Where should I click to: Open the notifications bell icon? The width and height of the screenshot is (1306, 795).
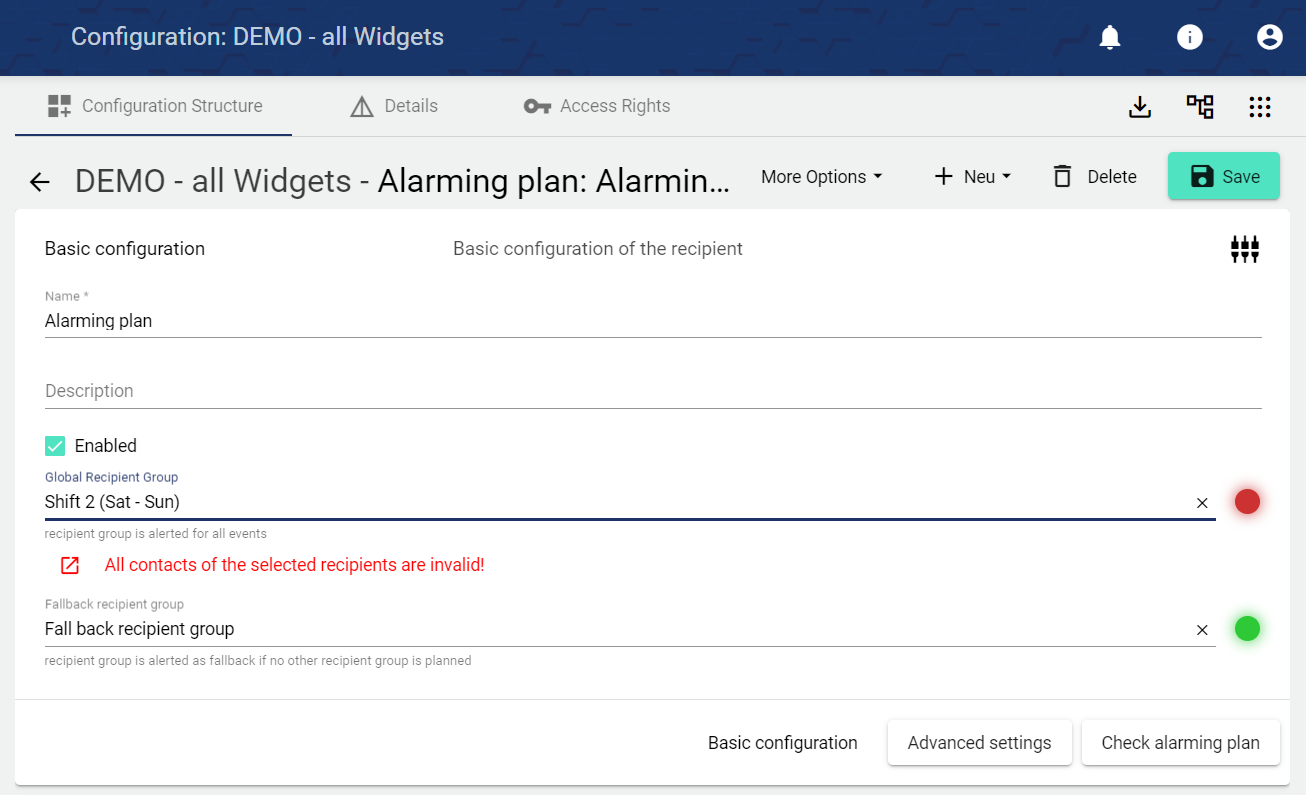coord(1110,38)
